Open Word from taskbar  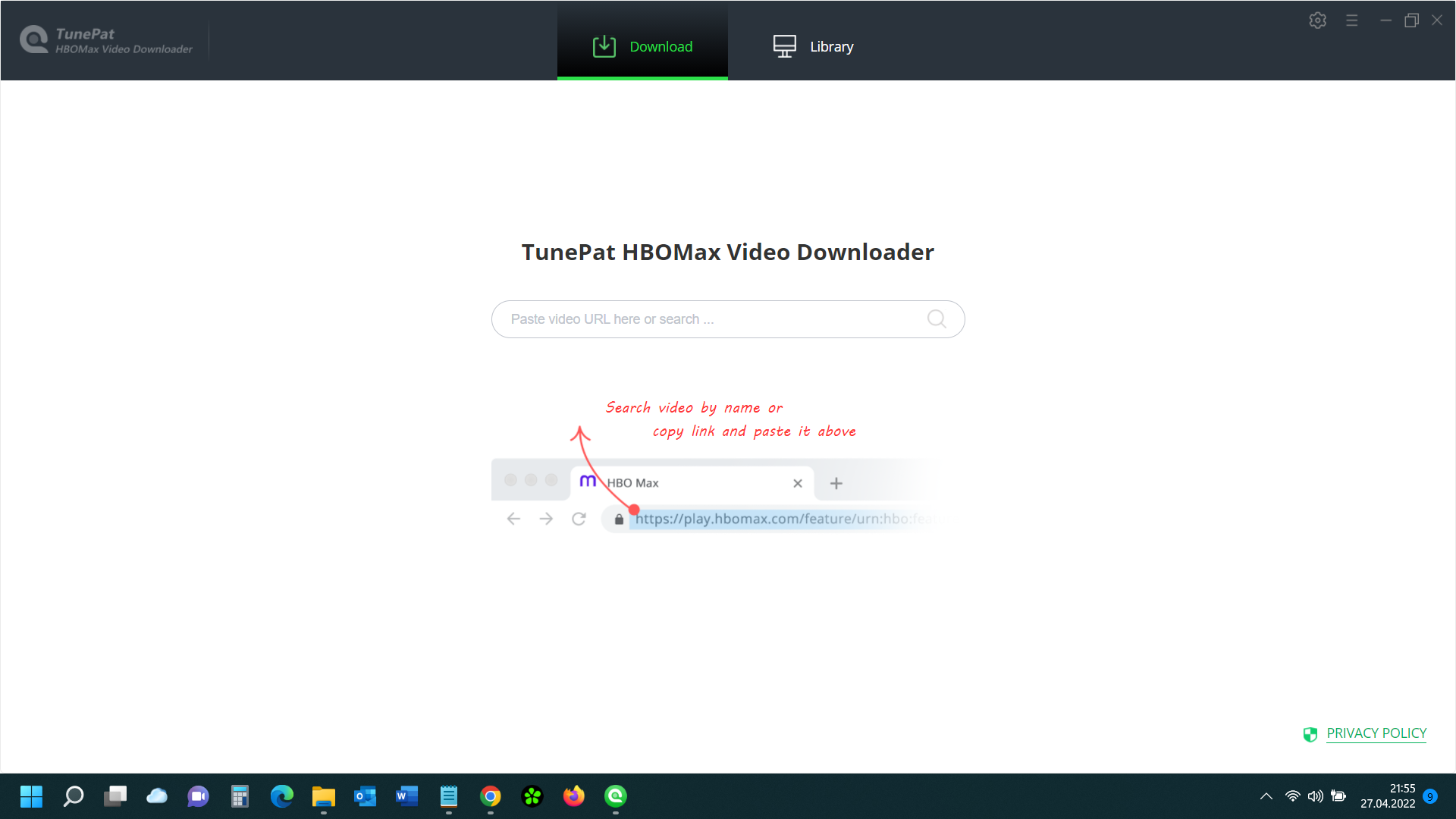tap(407, 796)
